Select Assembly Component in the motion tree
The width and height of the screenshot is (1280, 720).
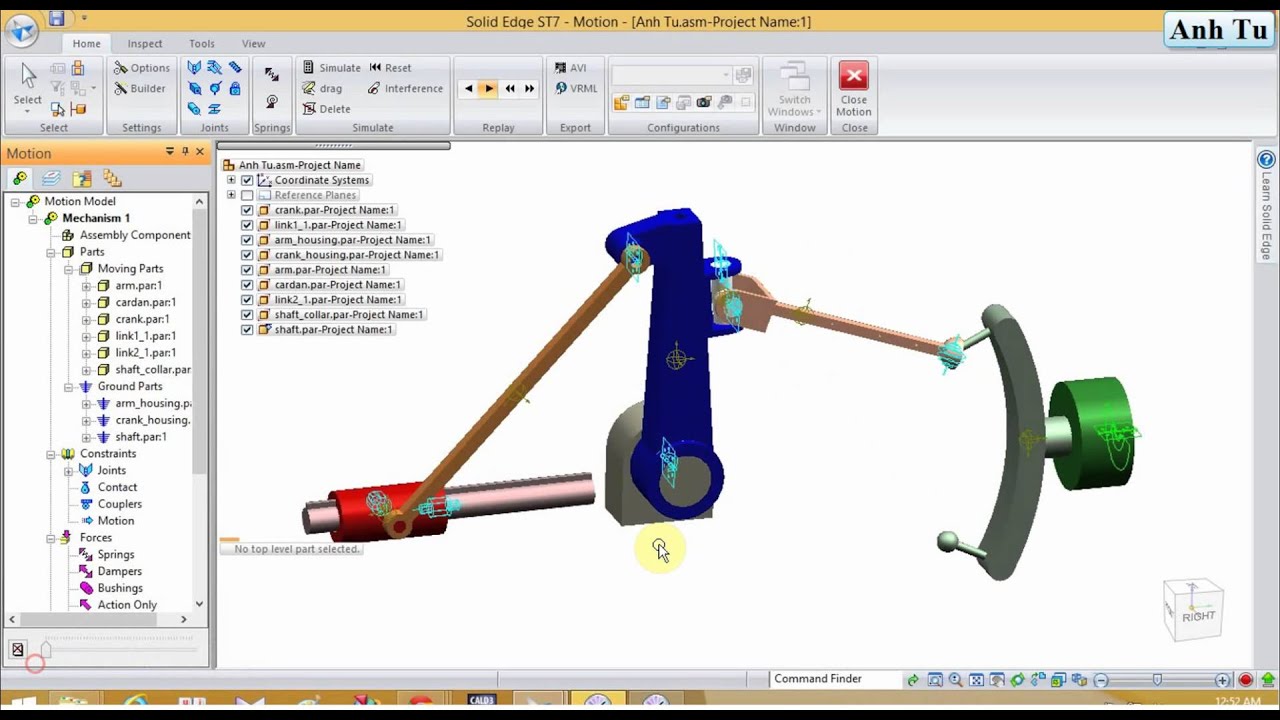click(x=135, y=235)
